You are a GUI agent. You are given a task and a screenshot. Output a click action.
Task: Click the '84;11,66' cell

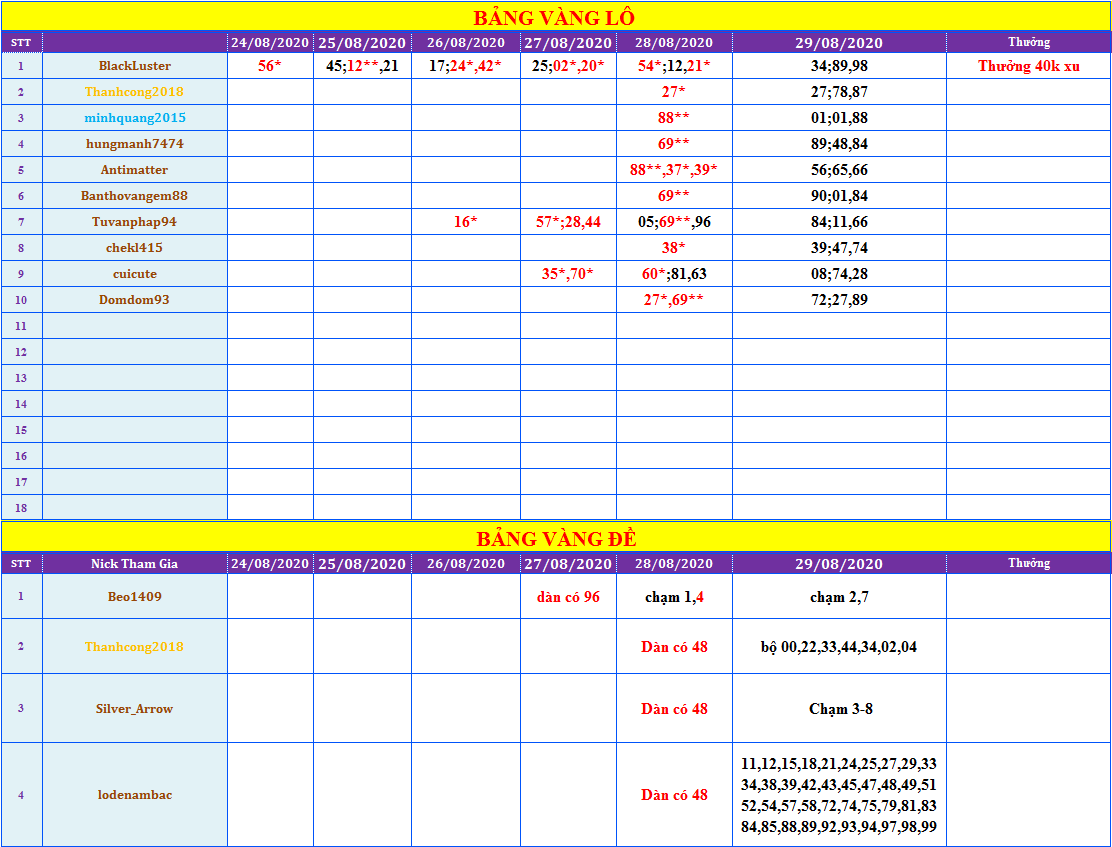click(840, 222)
